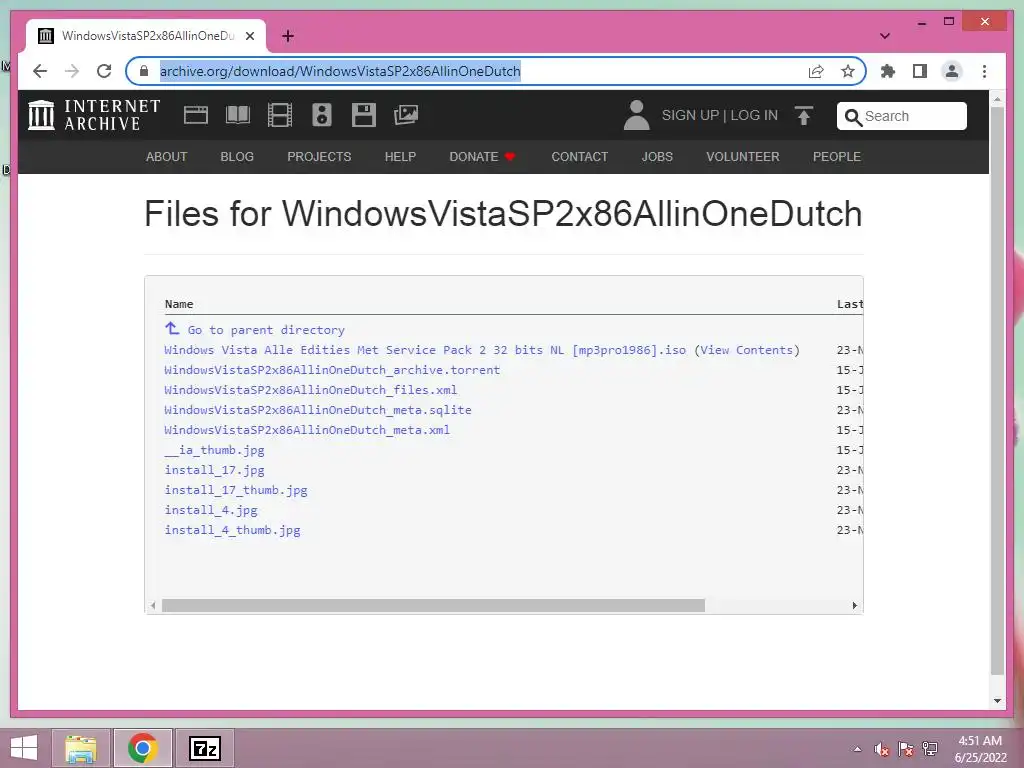Image resolution: width=1024 pixels, height=768 pixels.
Task: Click the file list scroll left arrow
Action: pos(153,605)
